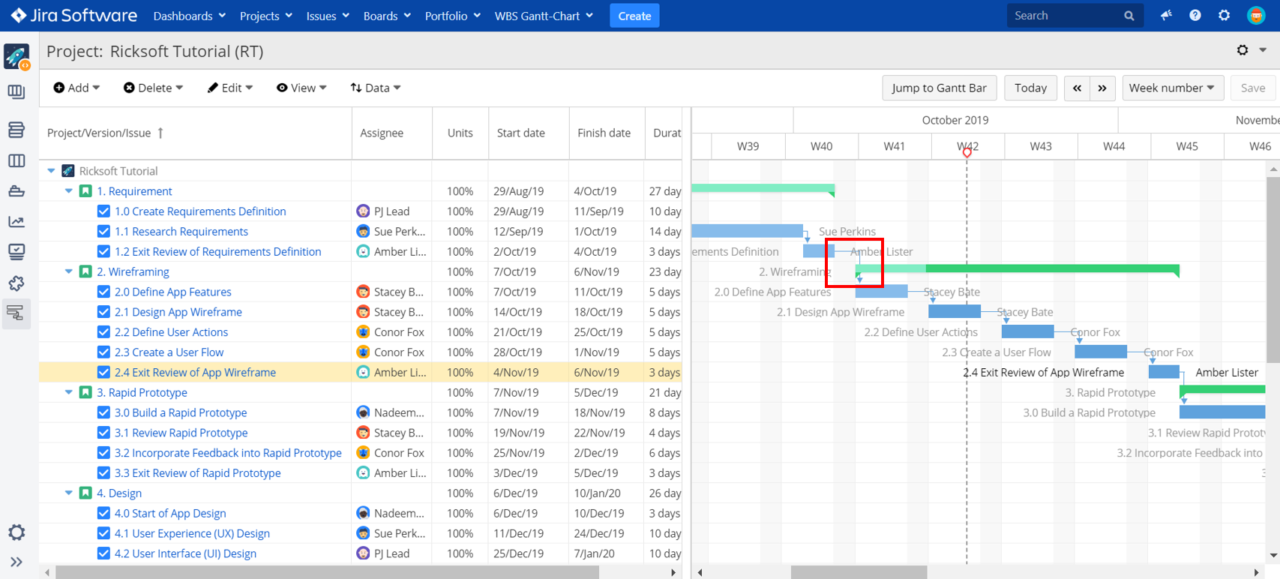Open the reports chart icon in sidebar
This screenshot has height=579, width=1280.
16,222
